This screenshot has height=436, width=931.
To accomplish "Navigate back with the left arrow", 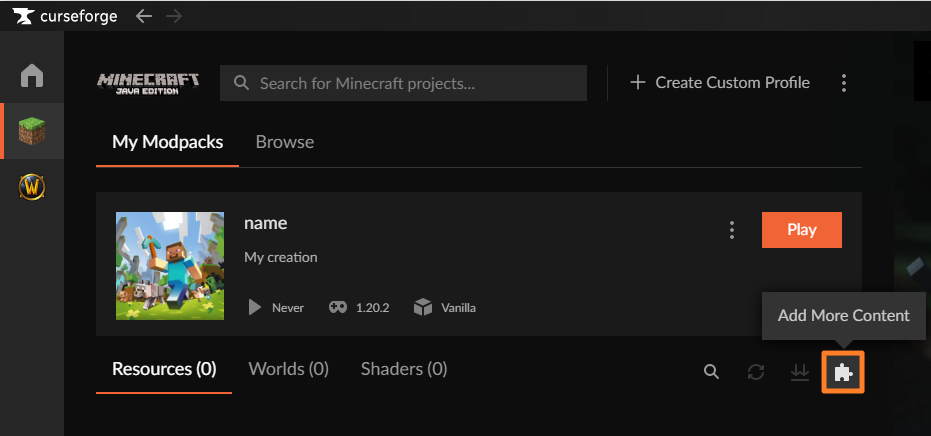I will [144, 16].
